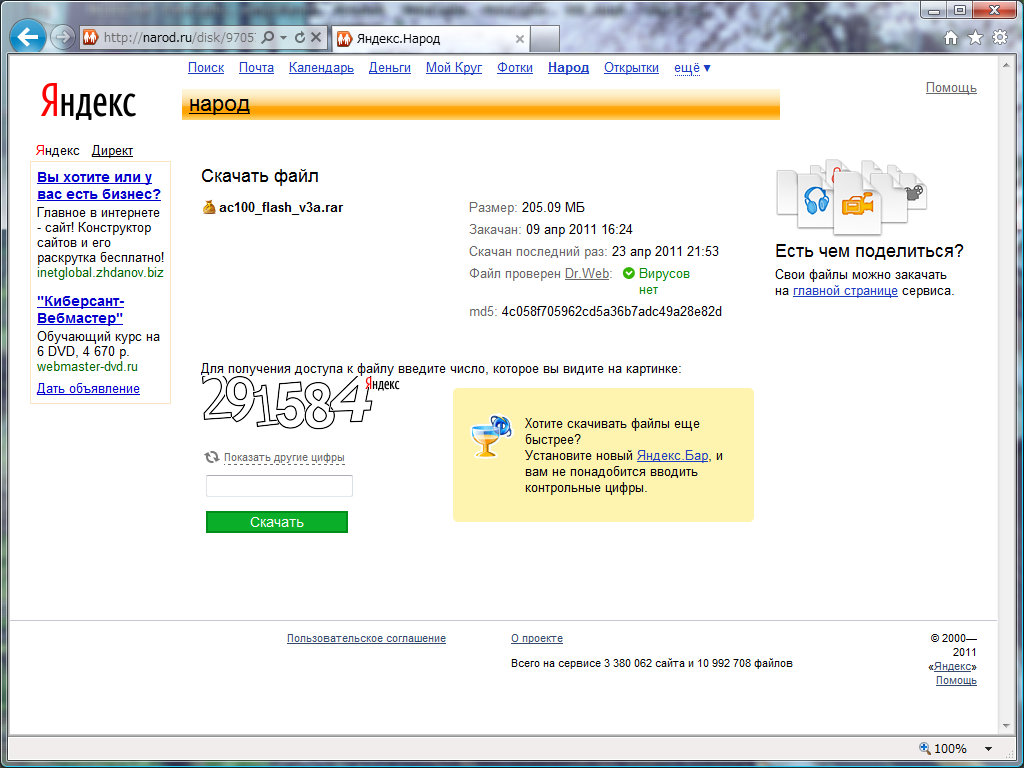Open the Почта link in top navigation
The height and width of the screenshot is (768, 1024).
pyautogui.click(x=256, y=68)
